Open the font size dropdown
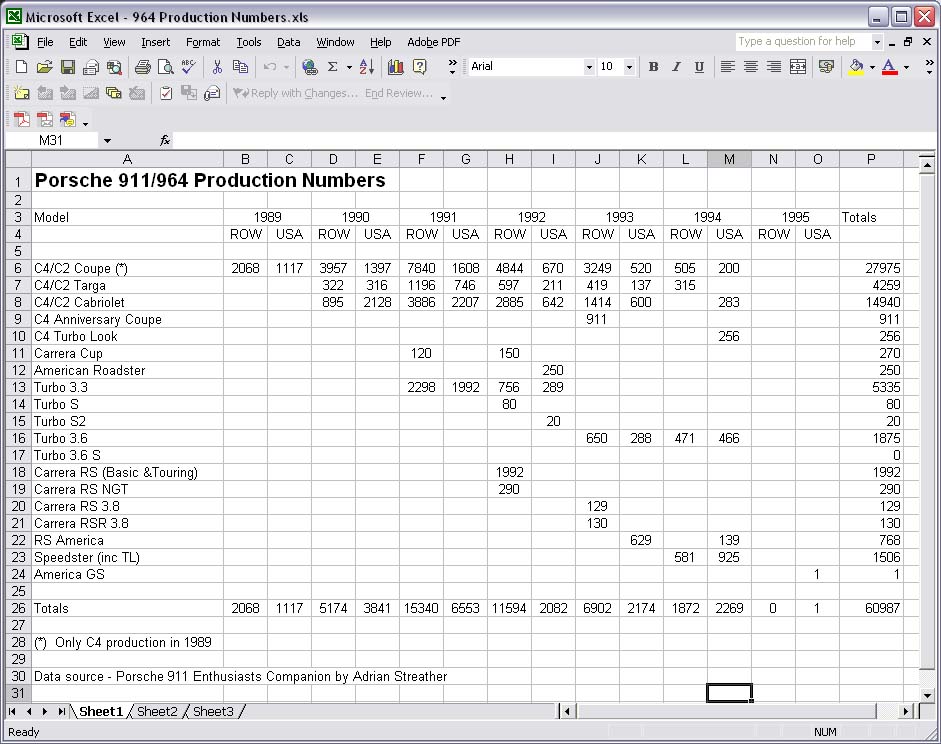Viewport: 941px width, 744px height. pyautogui.click(x=629, y=67)
